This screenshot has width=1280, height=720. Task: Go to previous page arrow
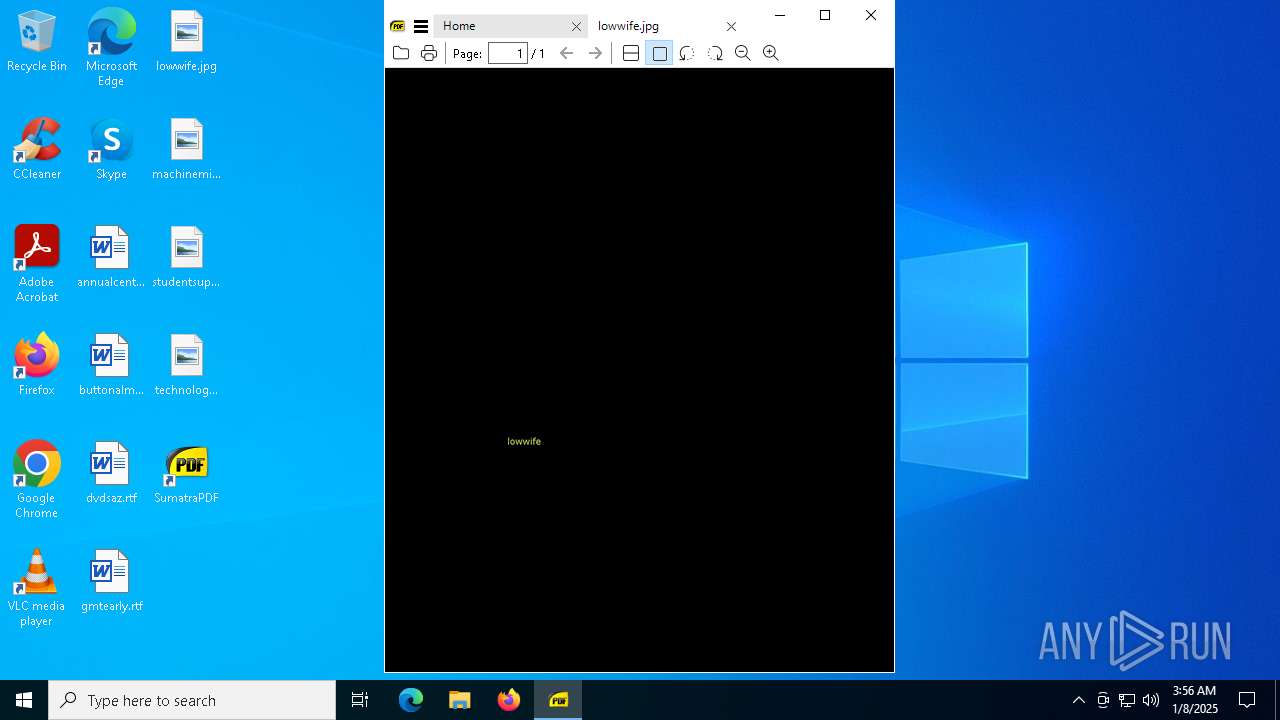pos(567,53)
